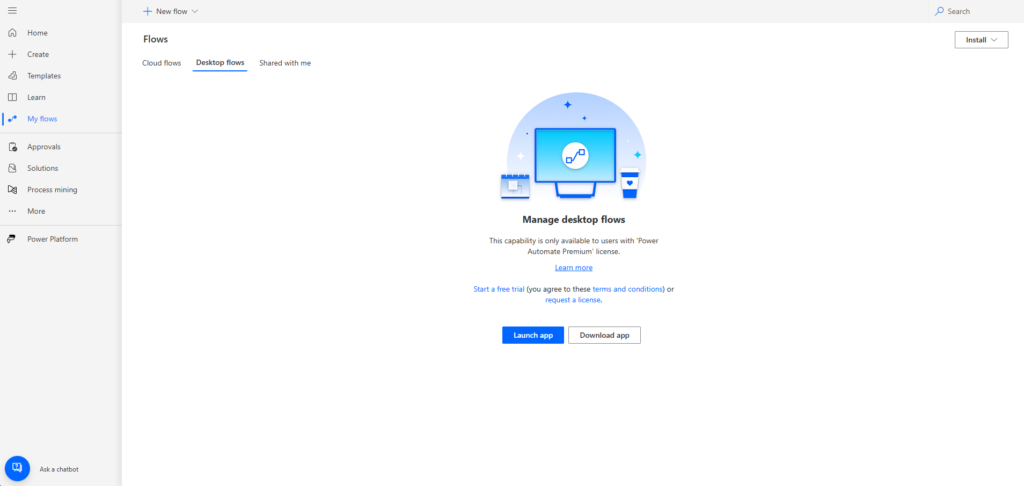Toggle the hamburger navigation menu
The width and height of the screenshot is (1024, 486).
[x=12, y=10]
